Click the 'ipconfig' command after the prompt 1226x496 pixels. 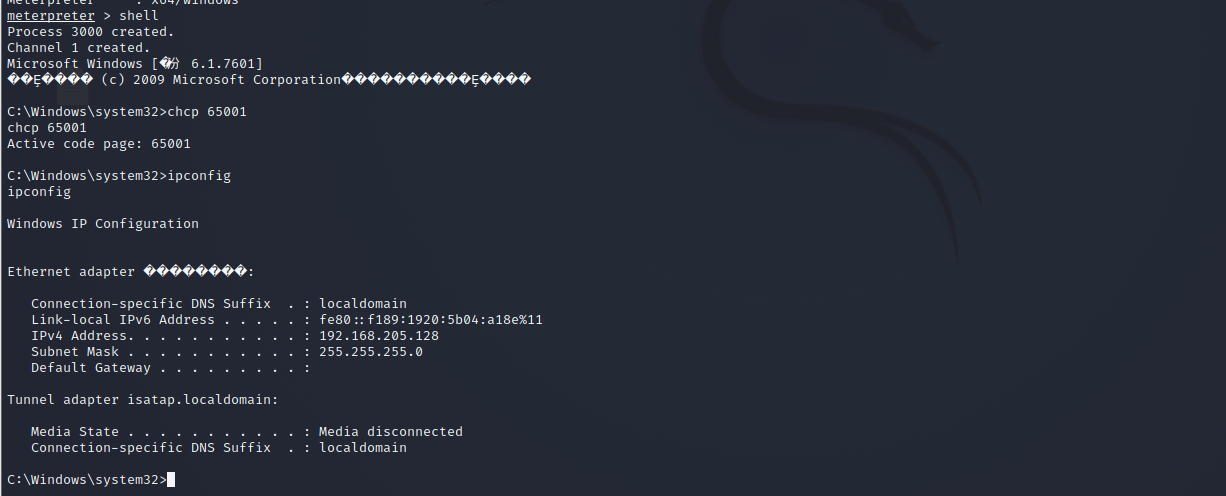tap(199, 176)
